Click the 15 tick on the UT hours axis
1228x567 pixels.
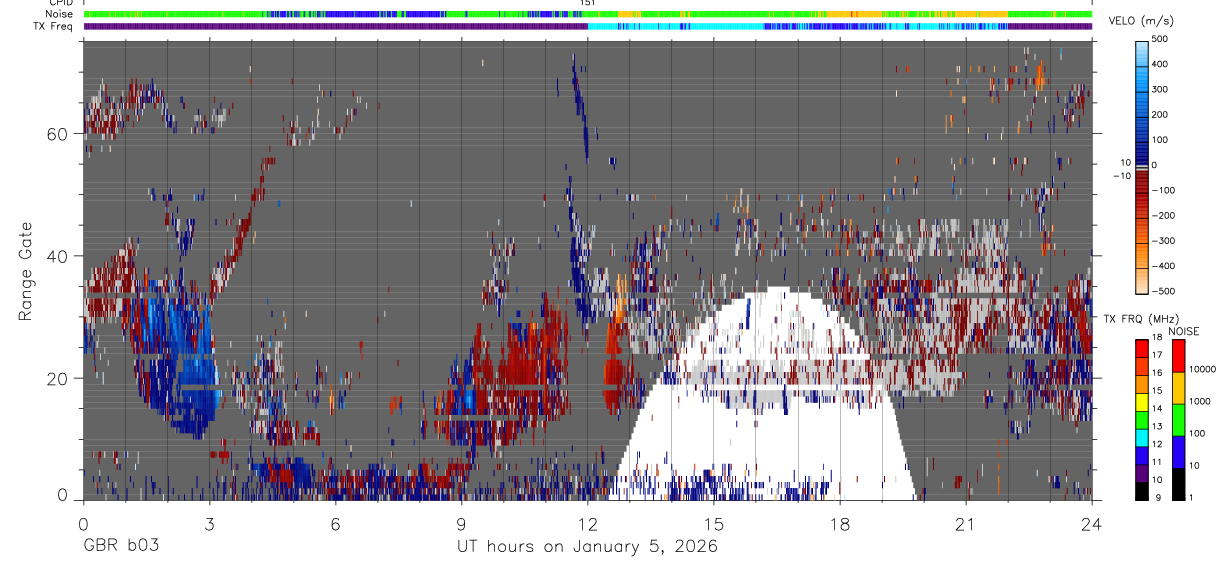coord(713,524)
